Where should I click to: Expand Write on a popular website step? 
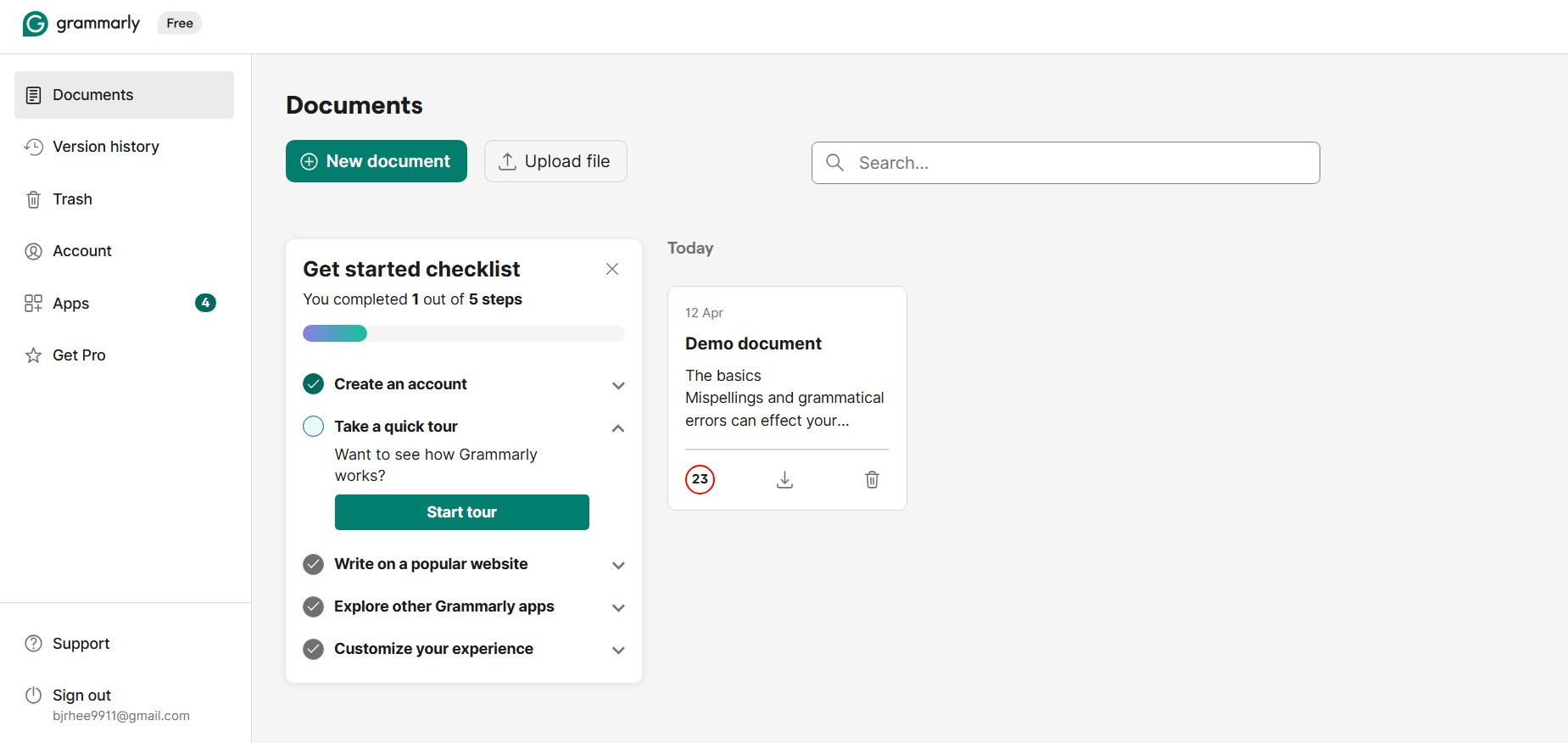click(618, 566)
